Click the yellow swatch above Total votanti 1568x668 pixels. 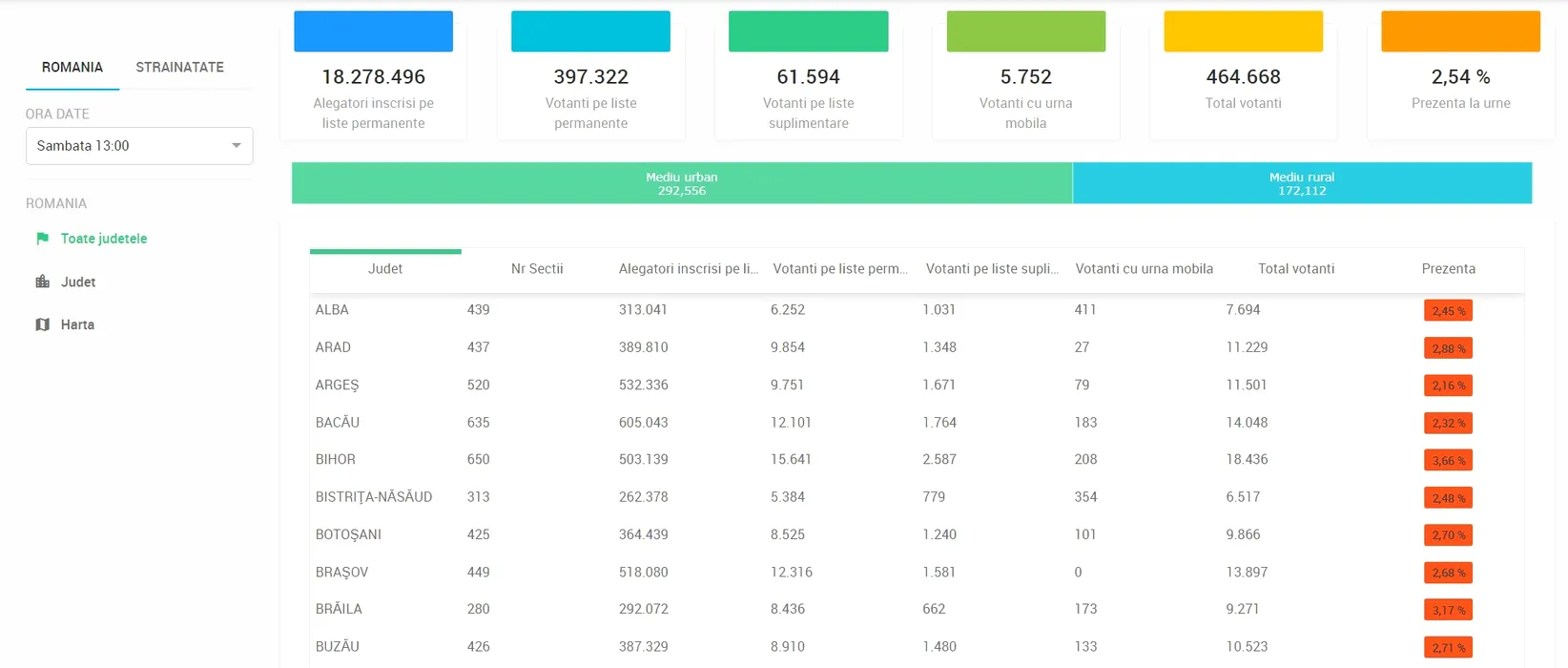1243,31
